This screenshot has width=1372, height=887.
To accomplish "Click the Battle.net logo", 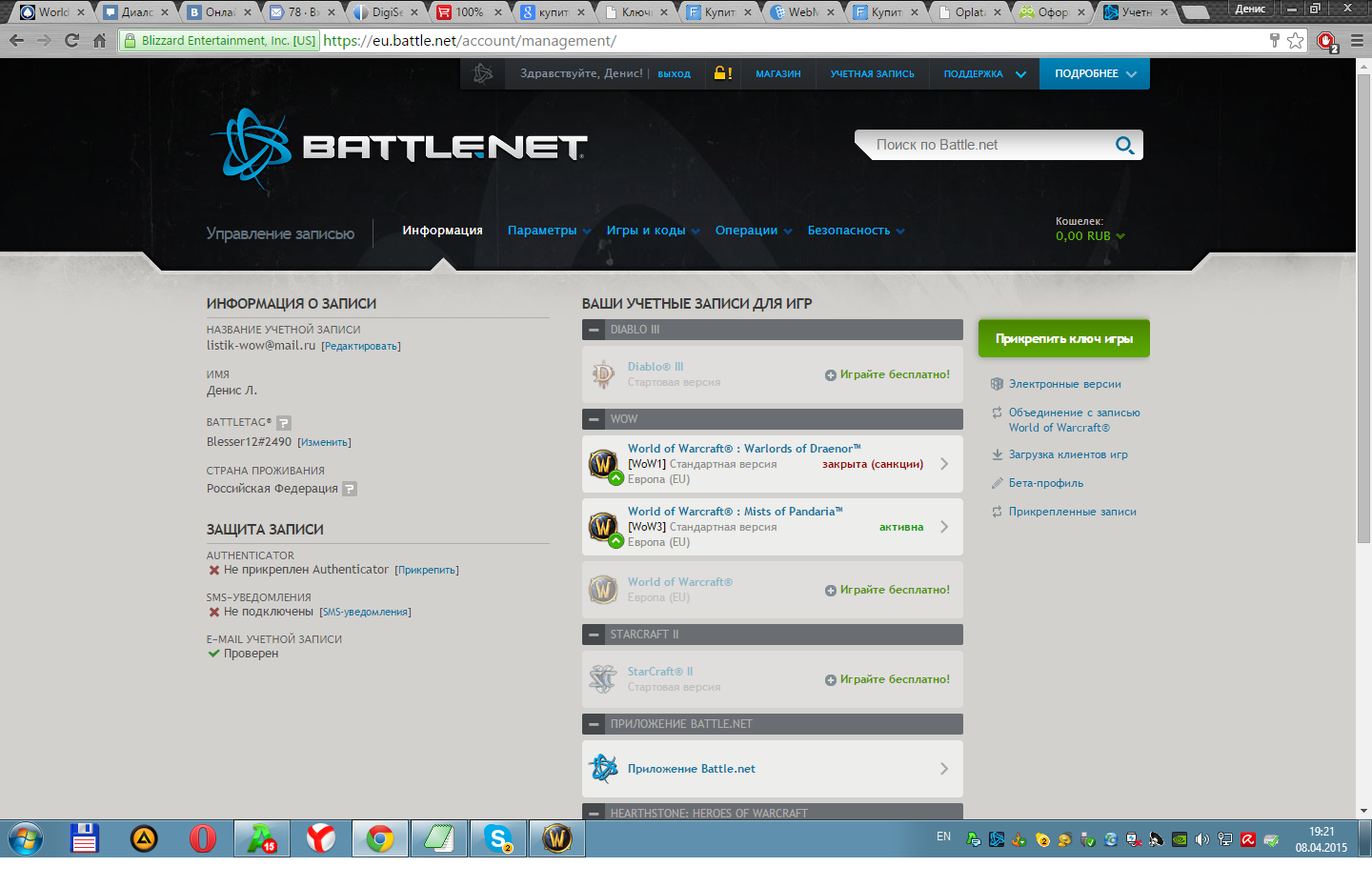I will click(399, 148).
